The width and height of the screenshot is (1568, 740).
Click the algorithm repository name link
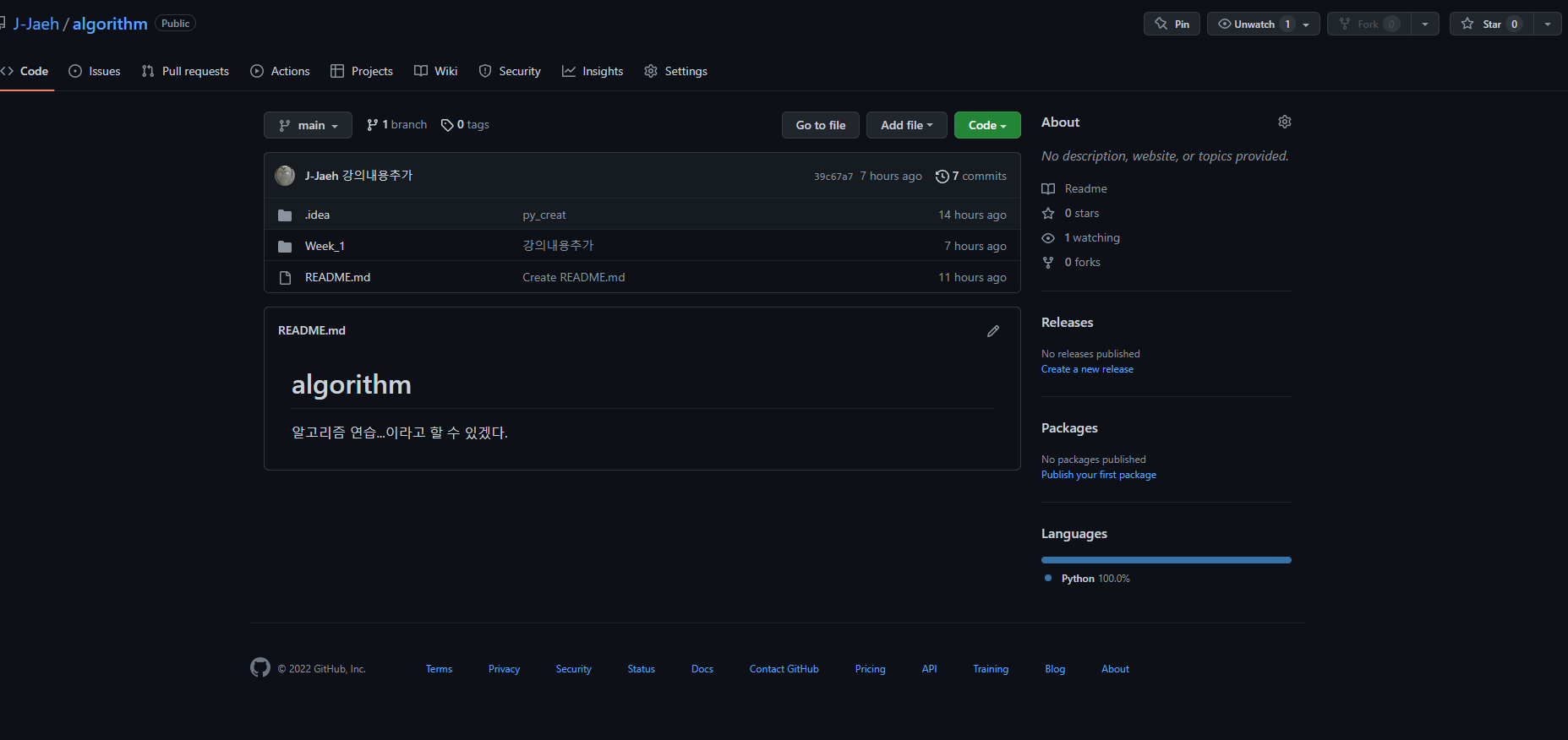(110, 24)
